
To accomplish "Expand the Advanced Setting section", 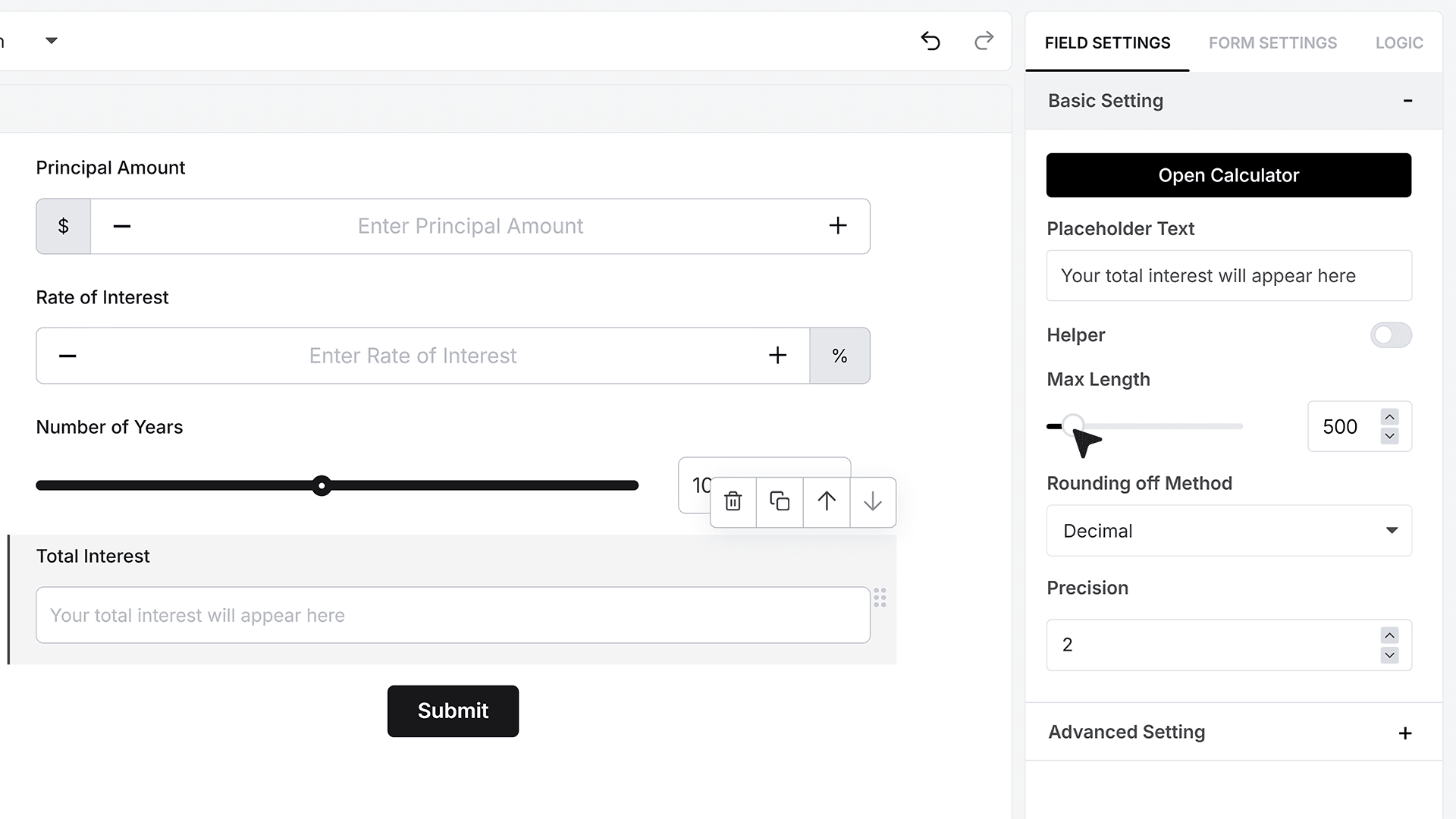I will (x=1405, y=733).
